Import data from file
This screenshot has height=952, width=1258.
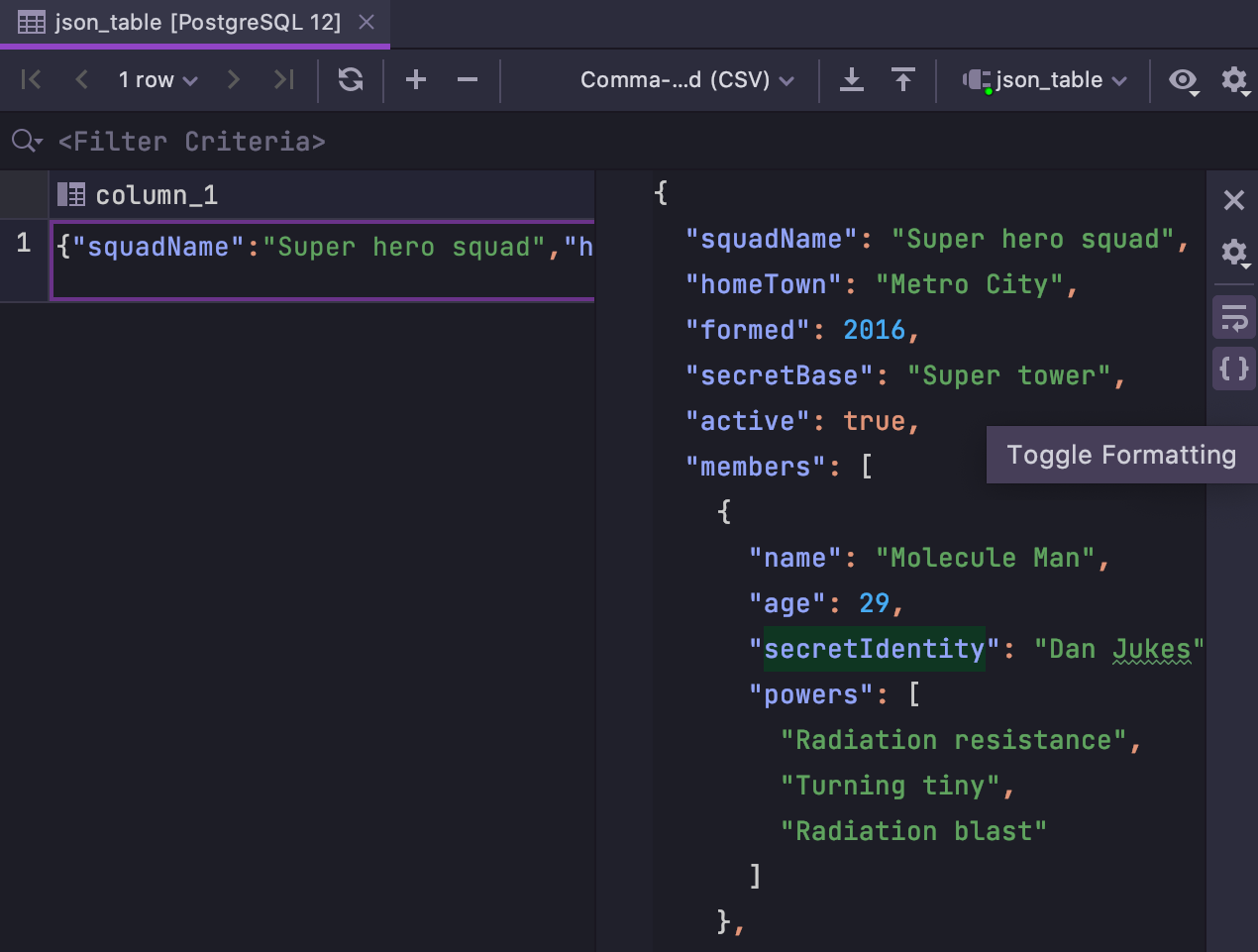click(903, 80)
